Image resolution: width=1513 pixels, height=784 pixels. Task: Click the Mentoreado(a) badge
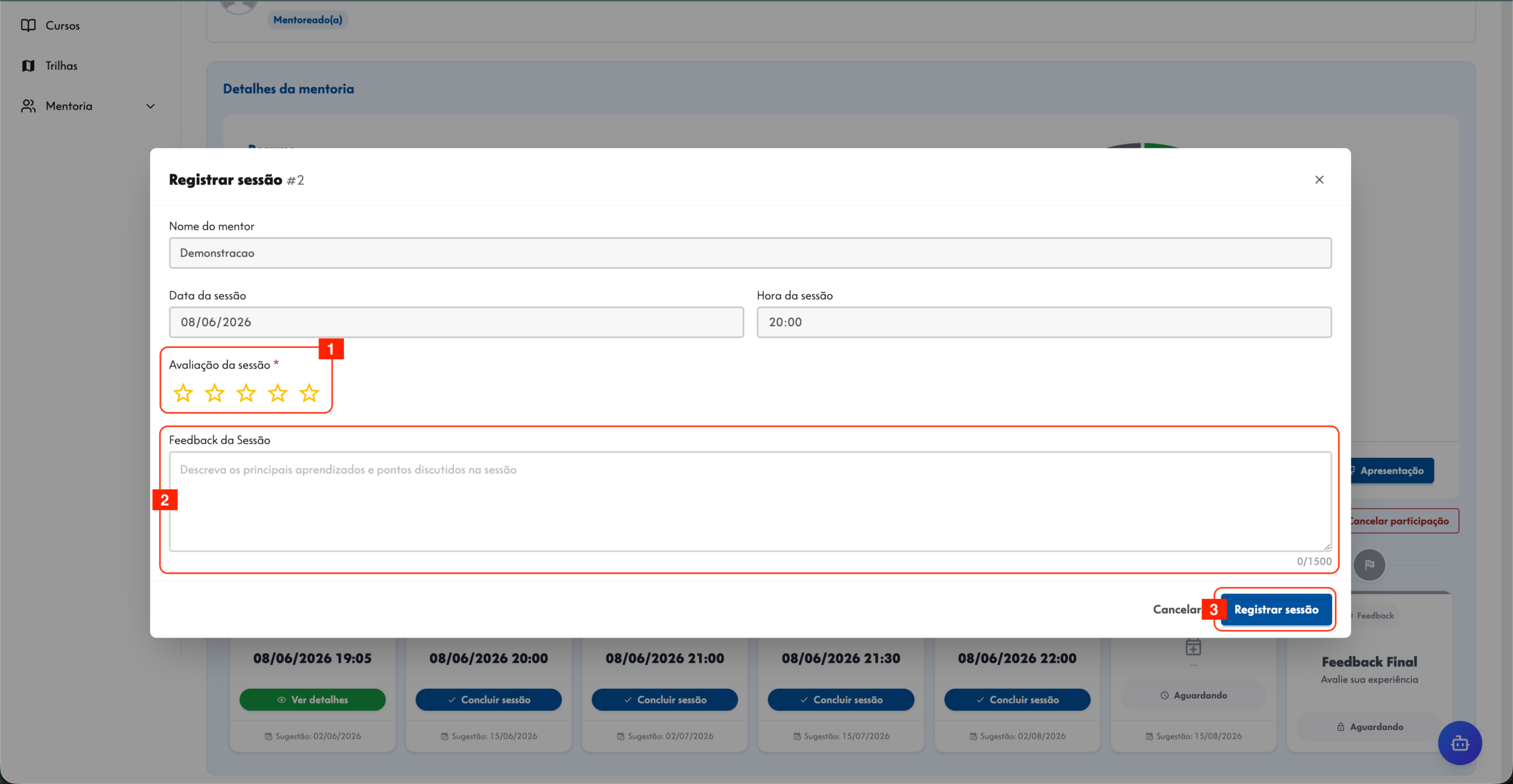coord(308,19)
